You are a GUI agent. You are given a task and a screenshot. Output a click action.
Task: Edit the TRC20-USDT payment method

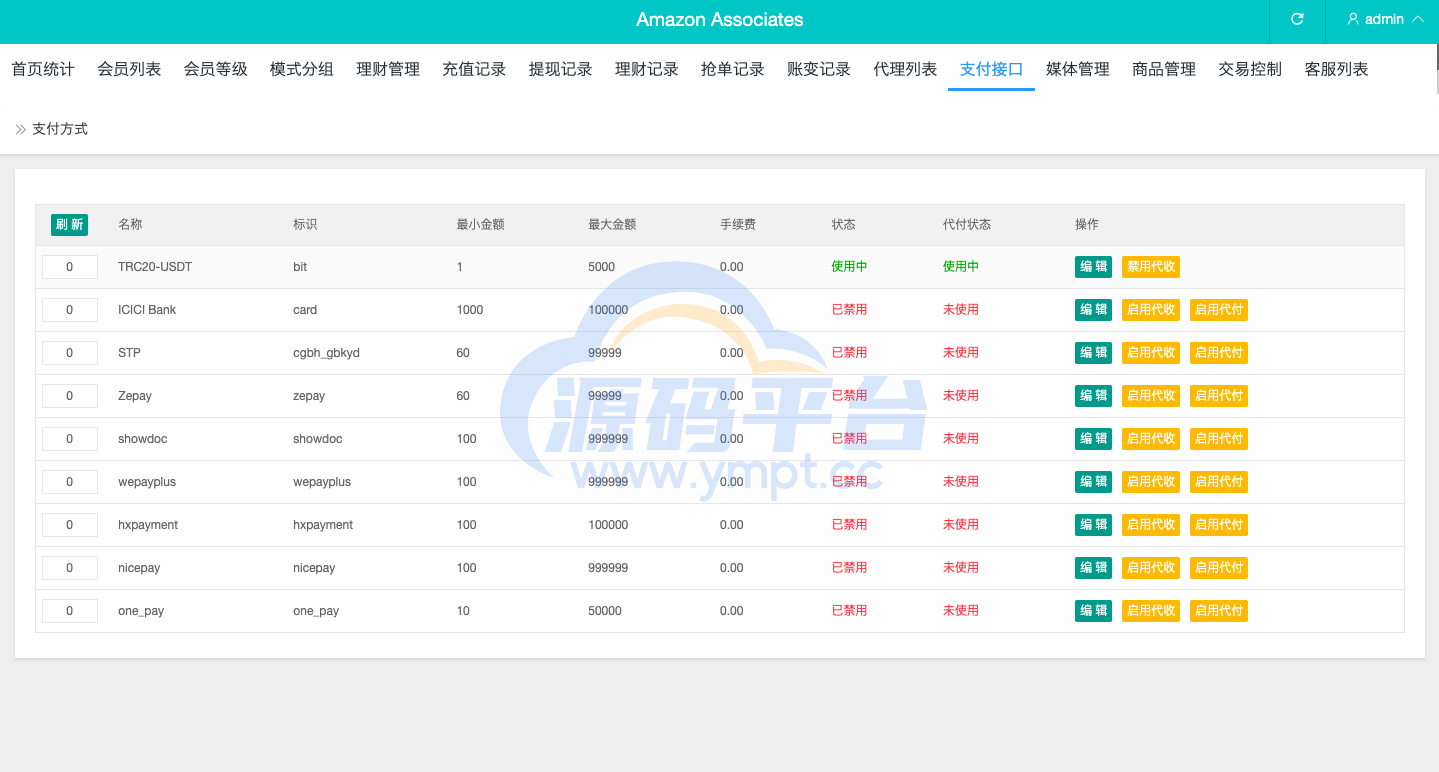click(1093, 267)
